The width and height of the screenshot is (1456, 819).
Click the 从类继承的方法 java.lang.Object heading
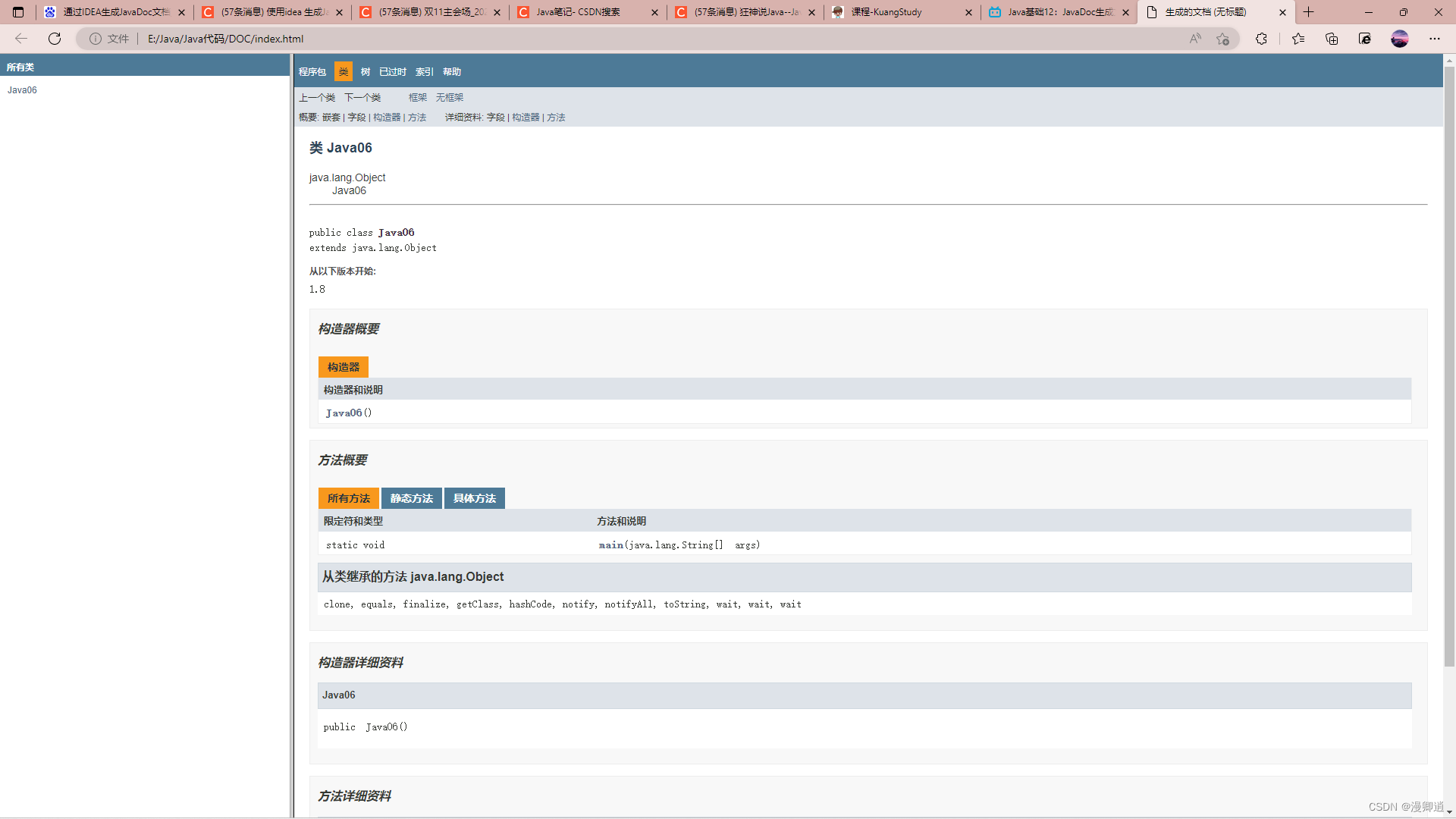tap(413, 577)
